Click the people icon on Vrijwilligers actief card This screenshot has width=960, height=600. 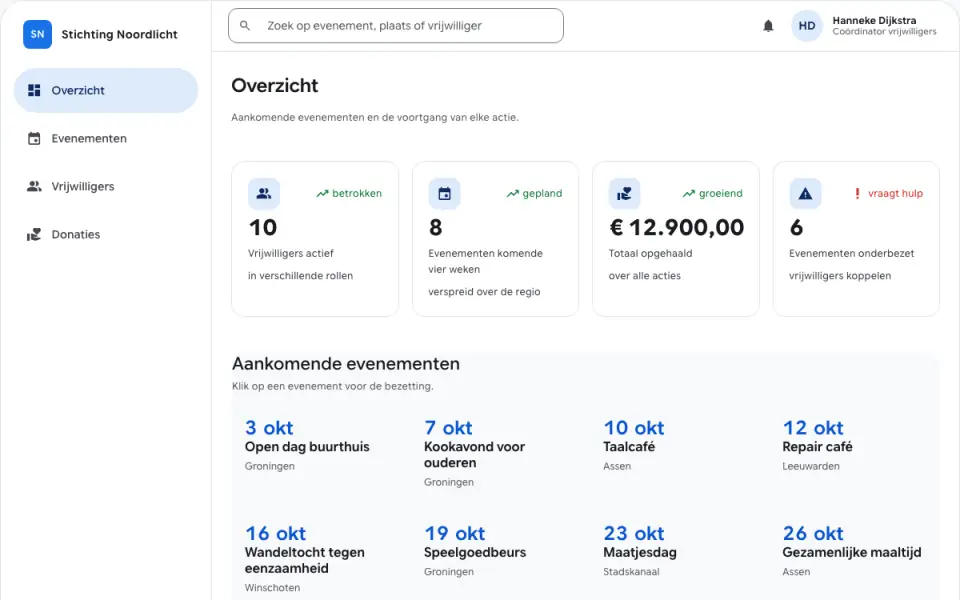point(264,193)
